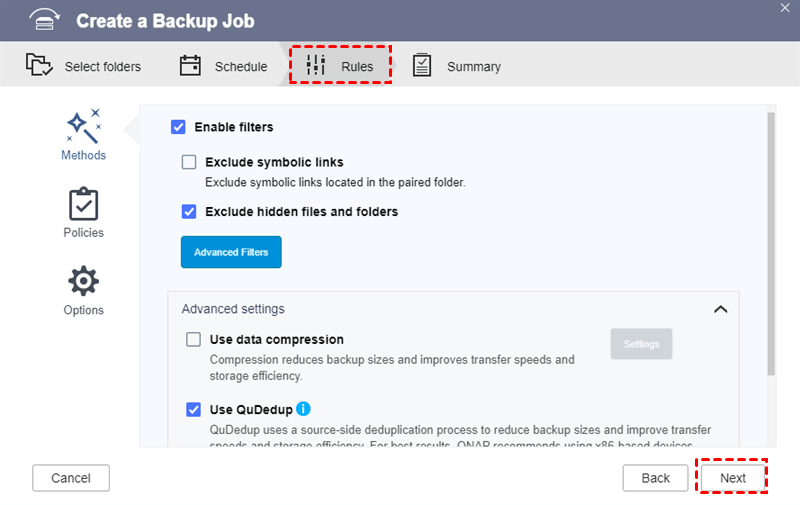Click the Summary checklist icon
The image size is (800, 505).
[422, 66]
